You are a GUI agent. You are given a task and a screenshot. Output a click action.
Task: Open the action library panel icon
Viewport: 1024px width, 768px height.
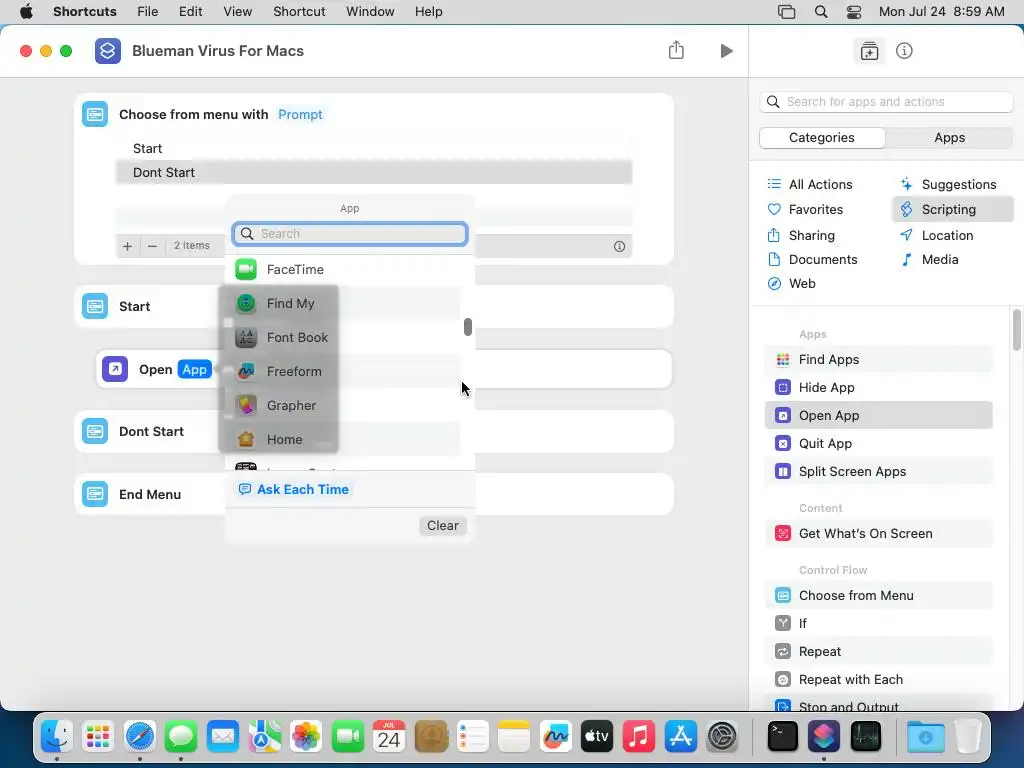(x=869, y=51)
